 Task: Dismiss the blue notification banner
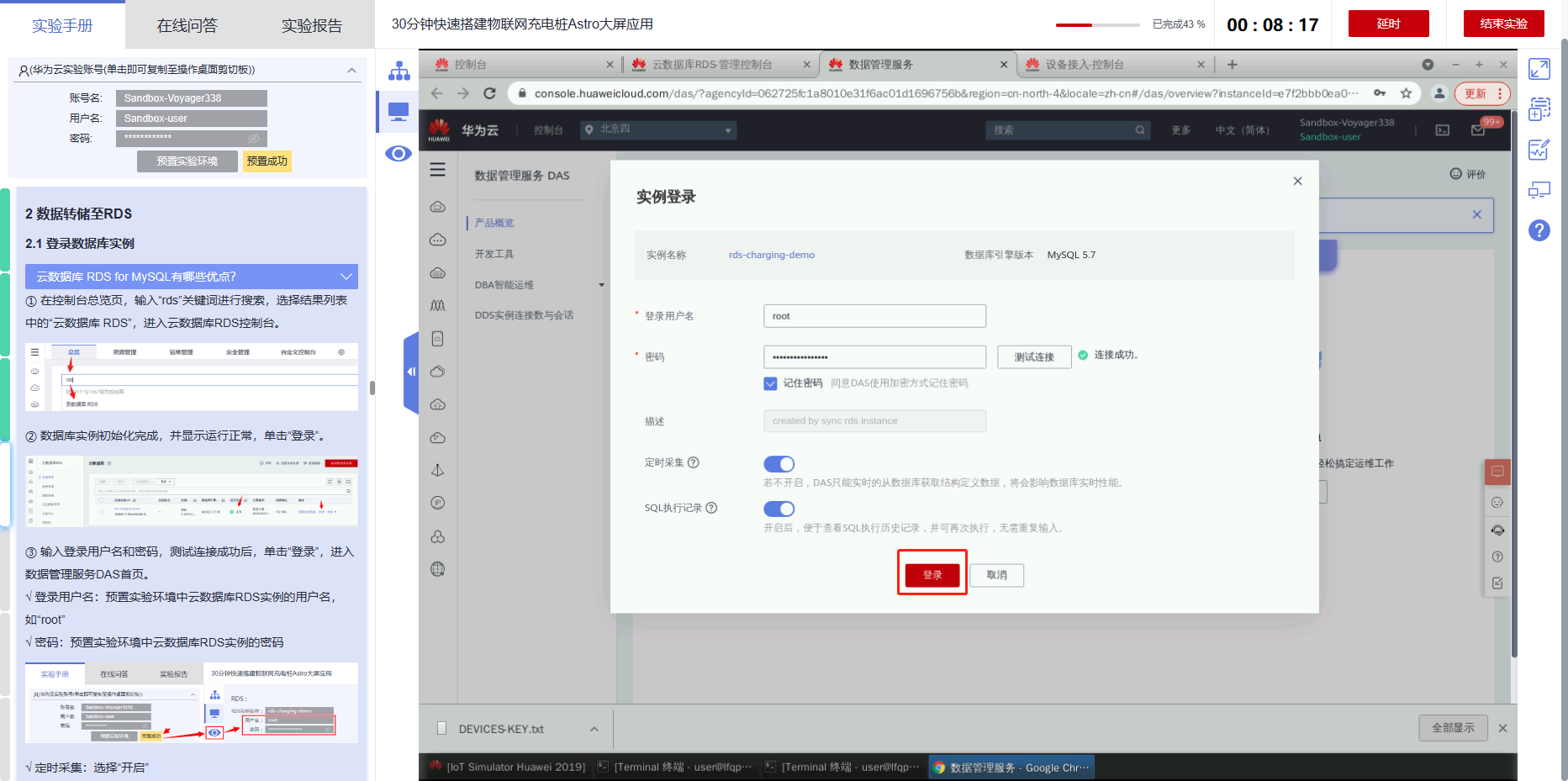[x=1476, y=214]
